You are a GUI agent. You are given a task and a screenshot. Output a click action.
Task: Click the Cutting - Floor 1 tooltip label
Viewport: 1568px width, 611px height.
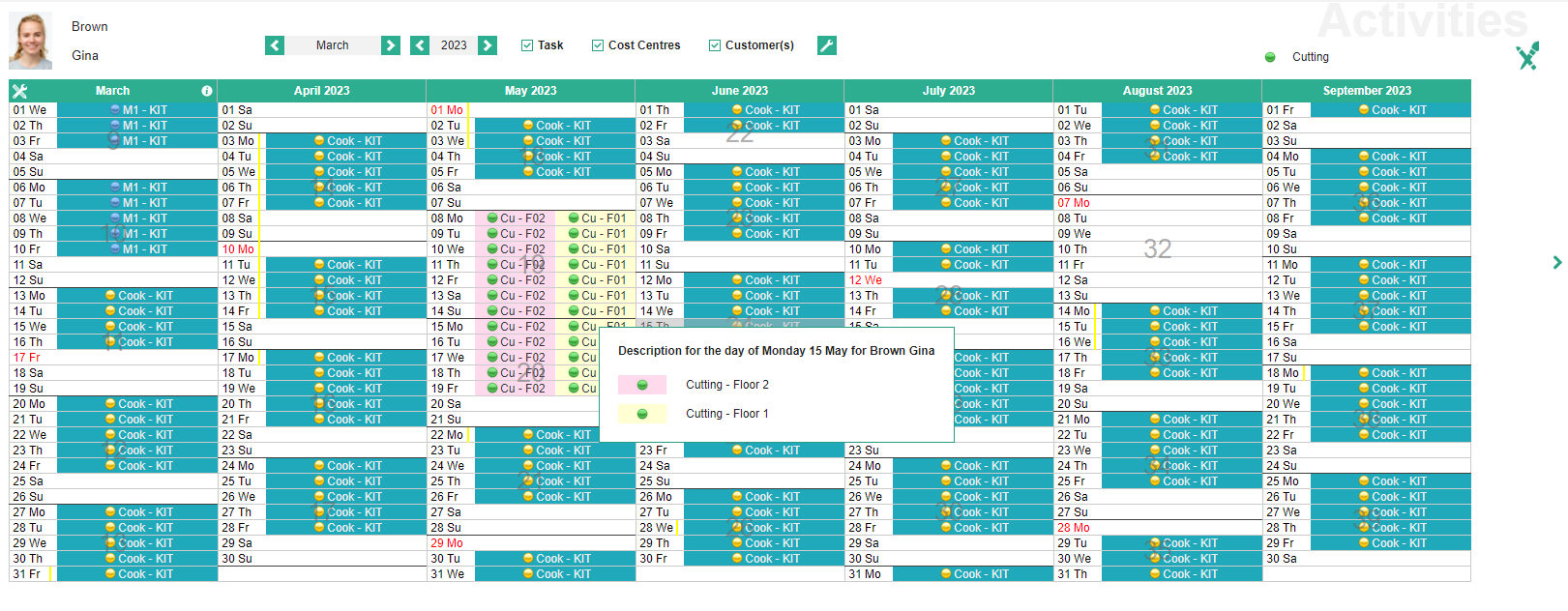(x=727, y=414)
